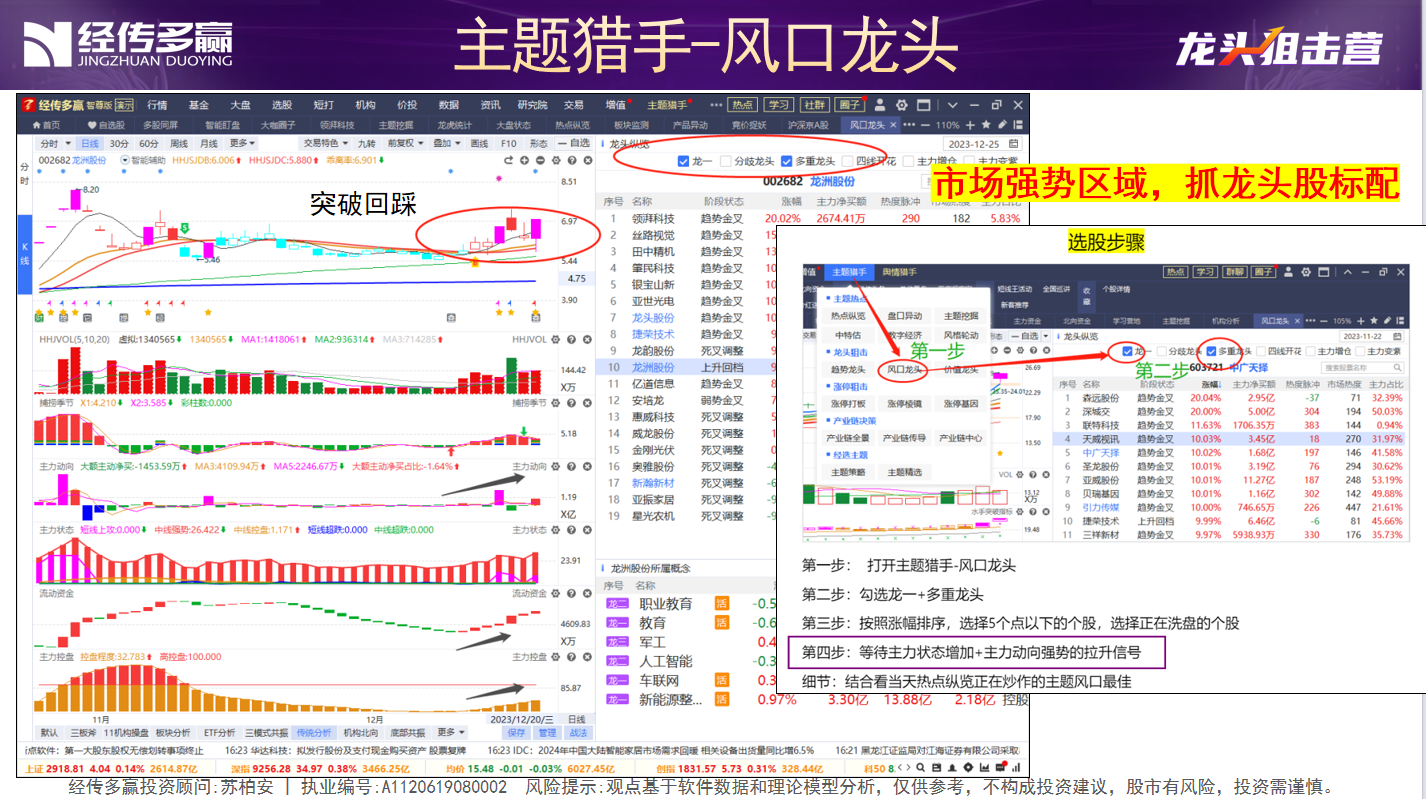This screenshot has width=1426, height=799.
Task: Check 四线开花 checkbox in the inset window
Action: click(1261, 351)
